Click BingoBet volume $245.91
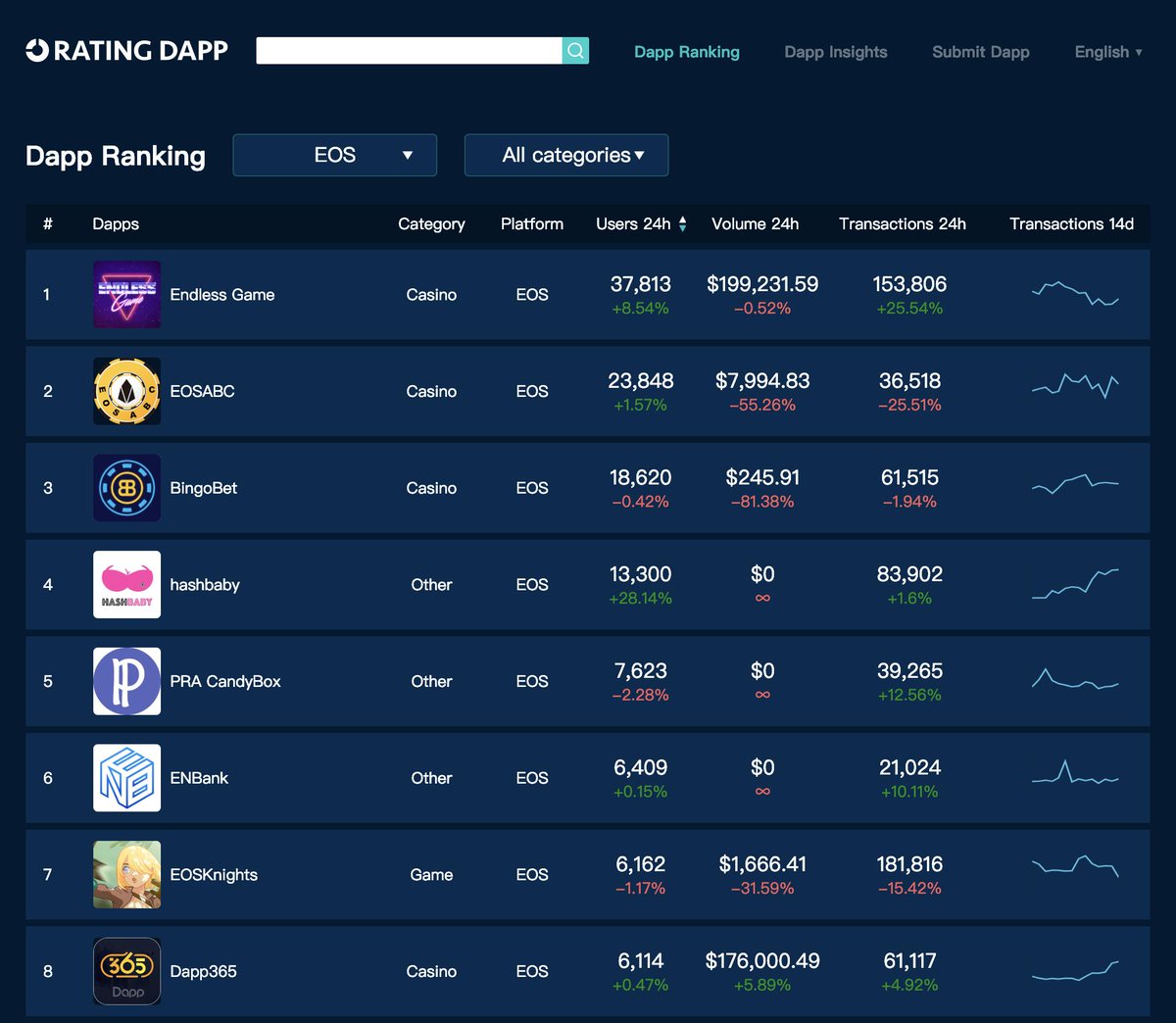Image resolution: width=1176 pixels, height=1023 pixels. pyautogui.click(x=762, y=477)
